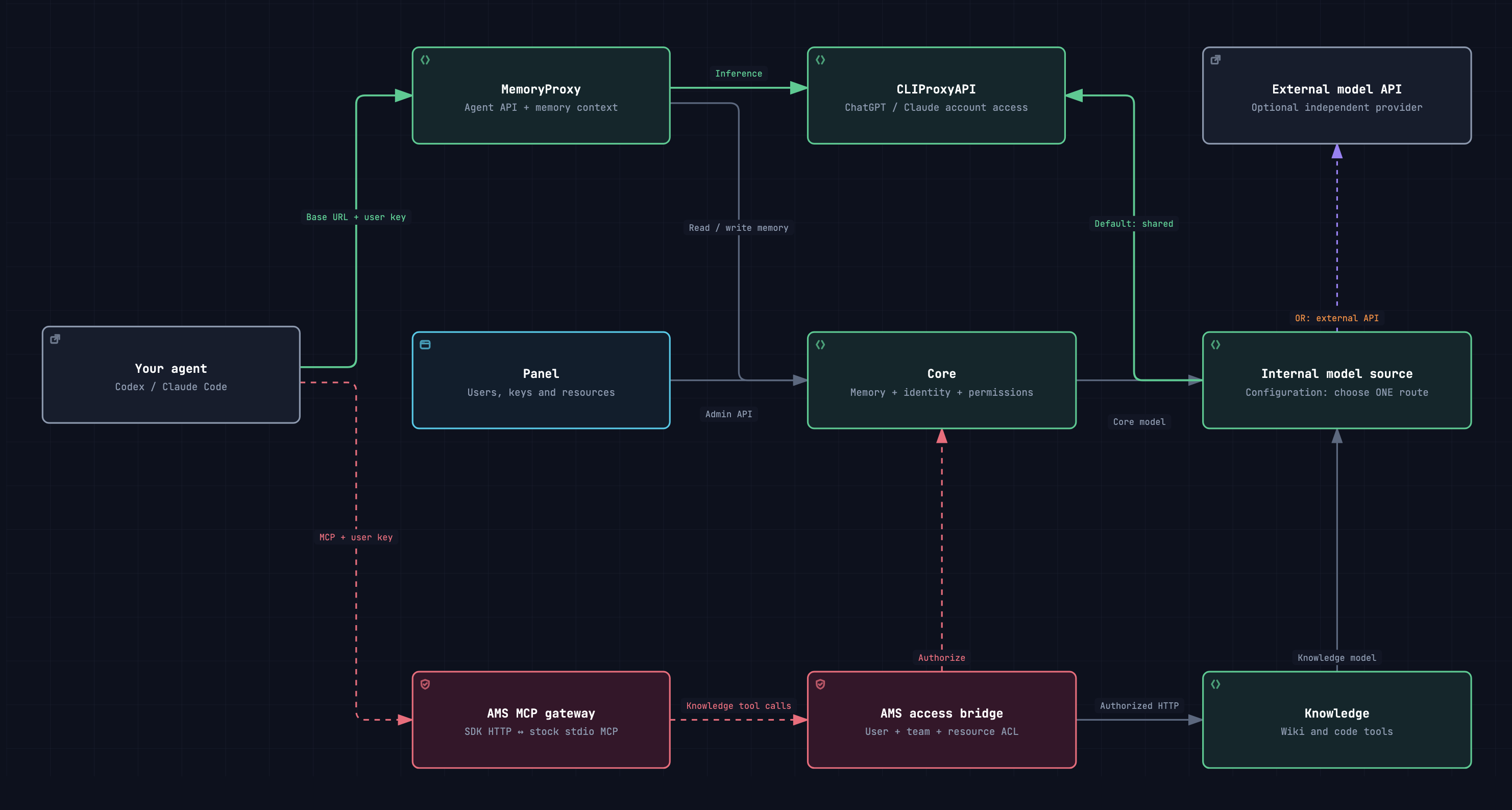
Task: Click the 'OR: external API' edge label
Action: pos(1336,318)
